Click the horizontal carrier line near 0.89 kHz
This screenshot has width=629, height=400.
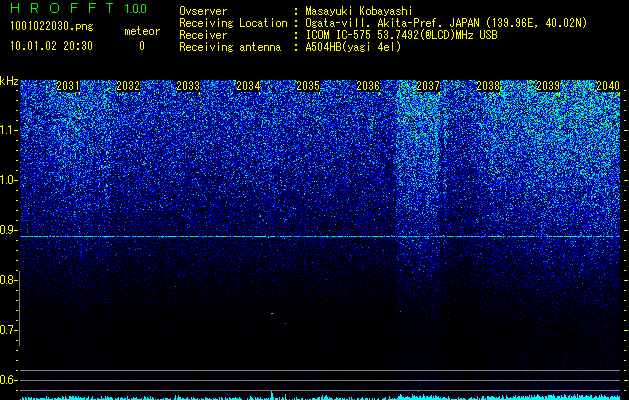pos(320,237)
